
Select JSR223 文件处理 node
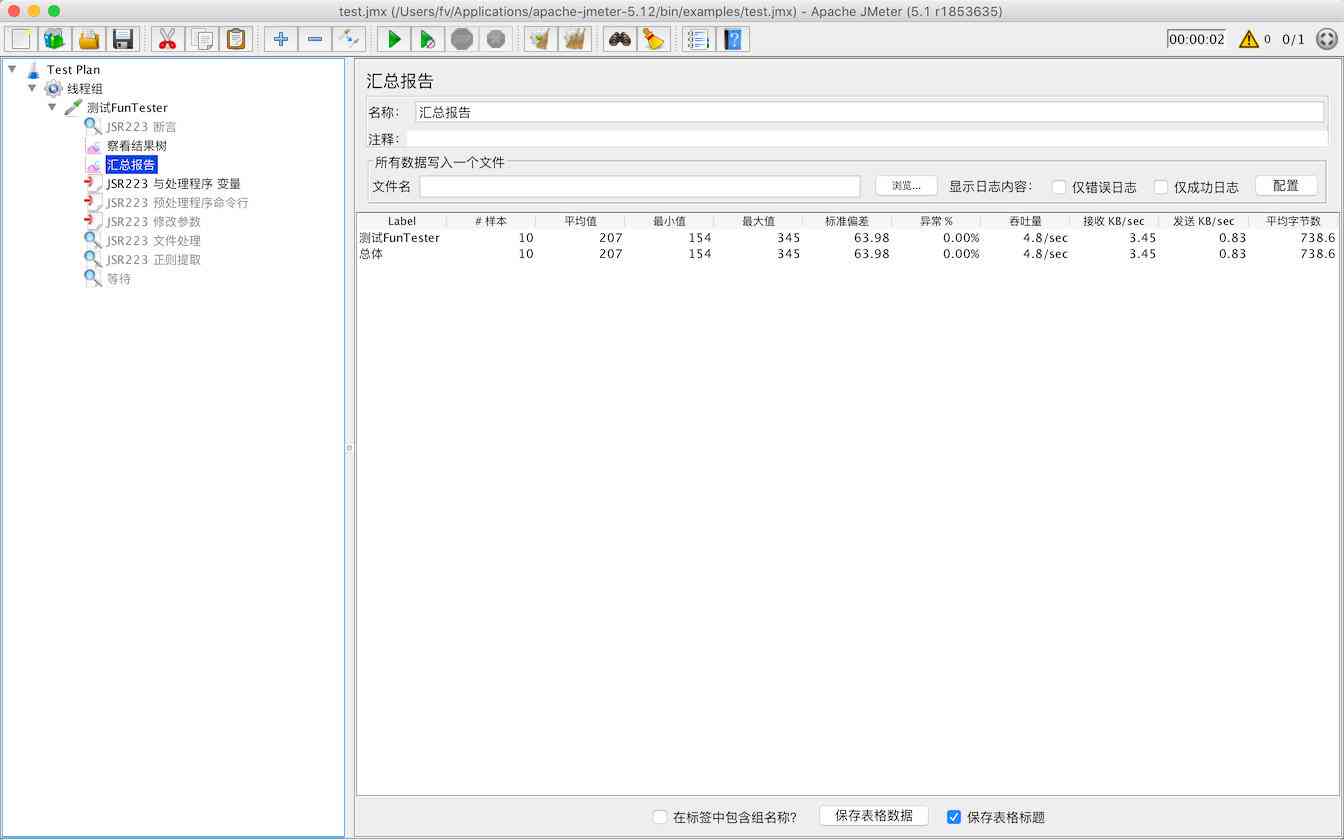pyautogui.click(x=153, y=241)
